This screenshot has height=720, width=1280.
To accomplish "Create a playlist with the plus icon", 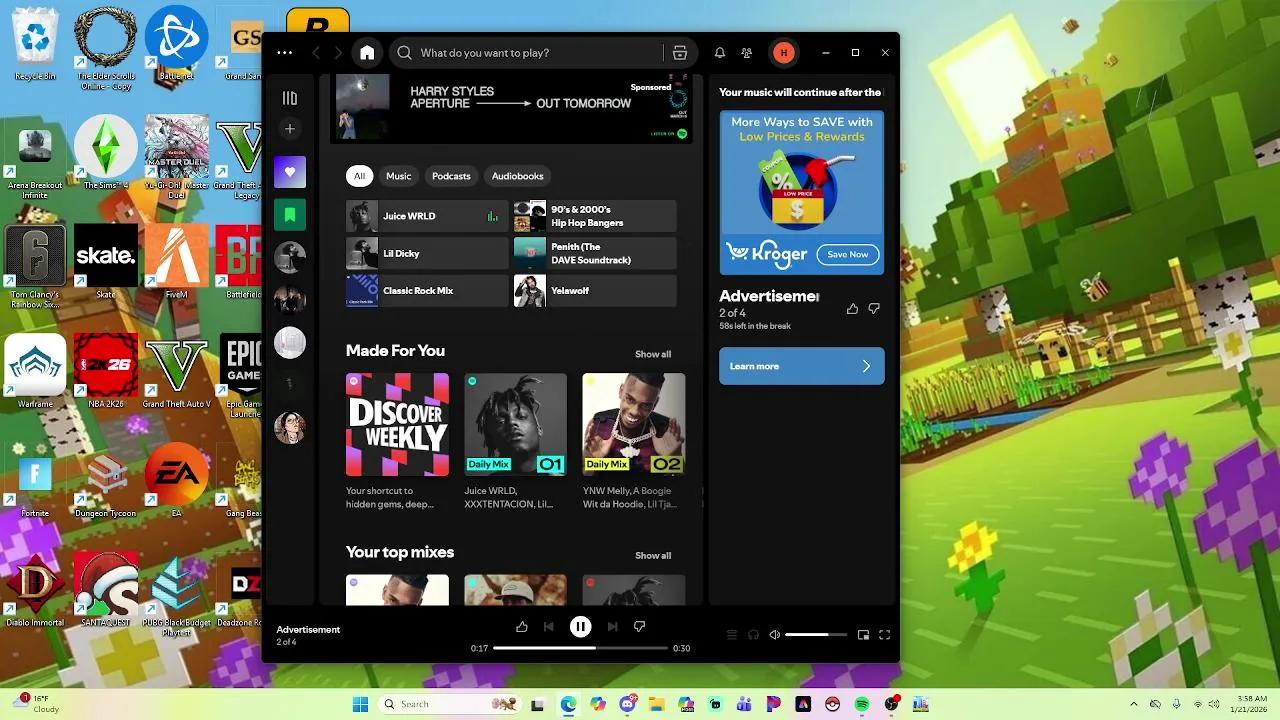I will [290, 129].
